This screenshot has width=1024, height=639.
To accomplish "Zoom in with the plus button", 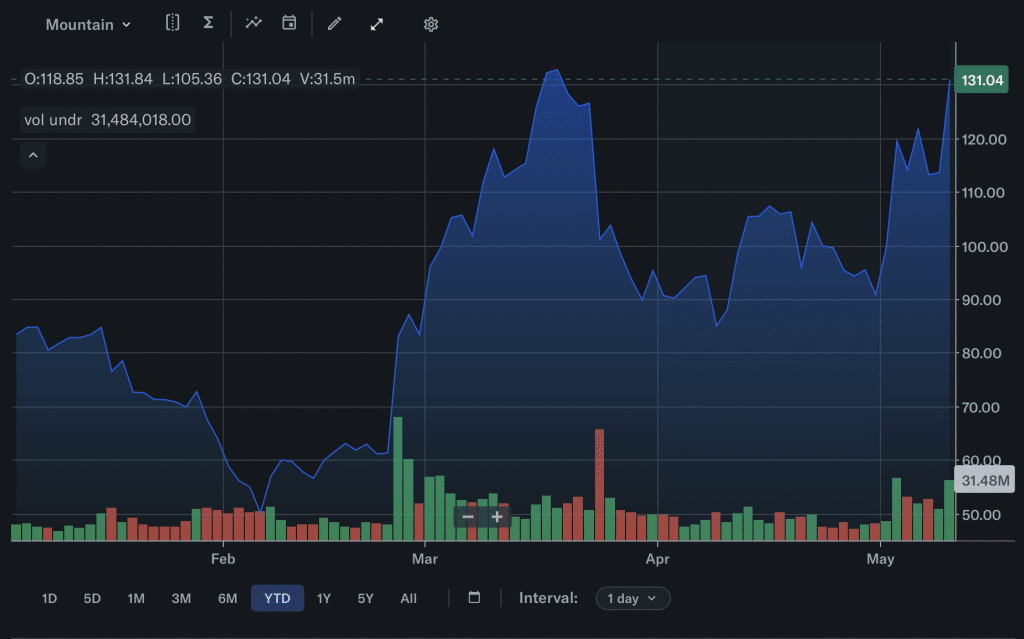I will [x=497, y=517].
